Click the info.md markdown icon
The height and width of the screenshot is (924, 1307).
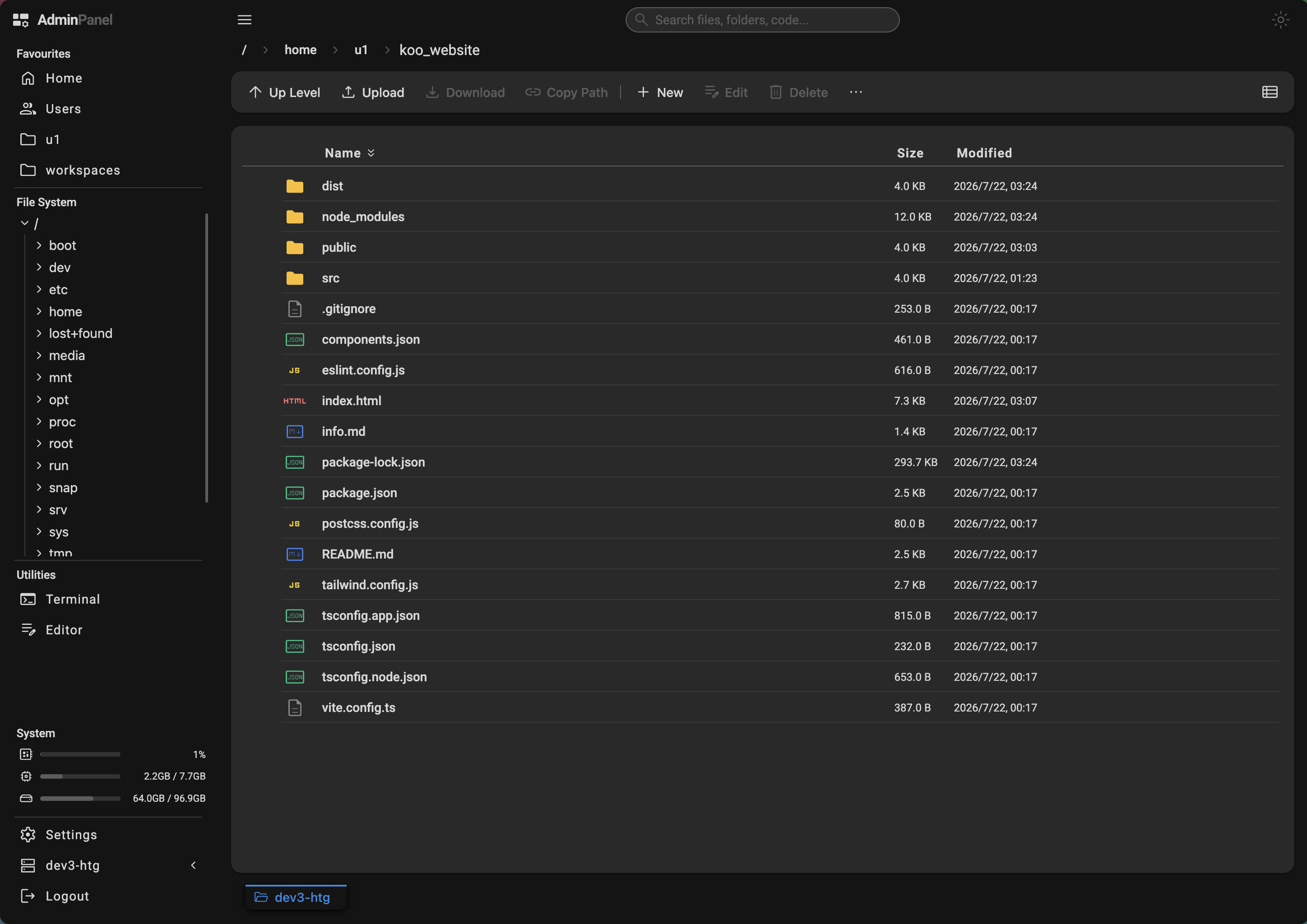295,432
